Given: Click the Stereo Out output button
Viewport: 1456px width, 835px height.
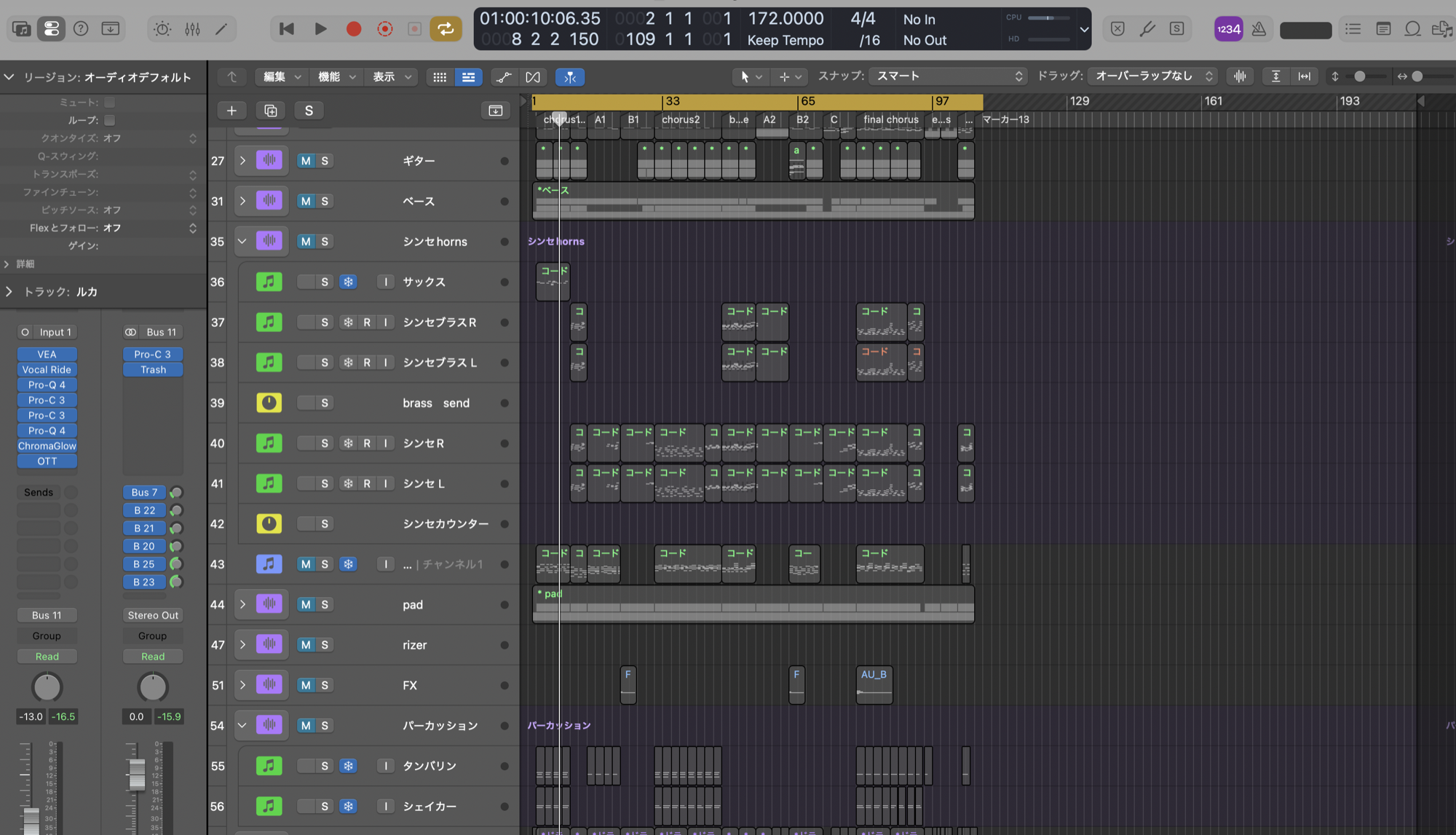Looking at the screenshot, I should 153,616.
